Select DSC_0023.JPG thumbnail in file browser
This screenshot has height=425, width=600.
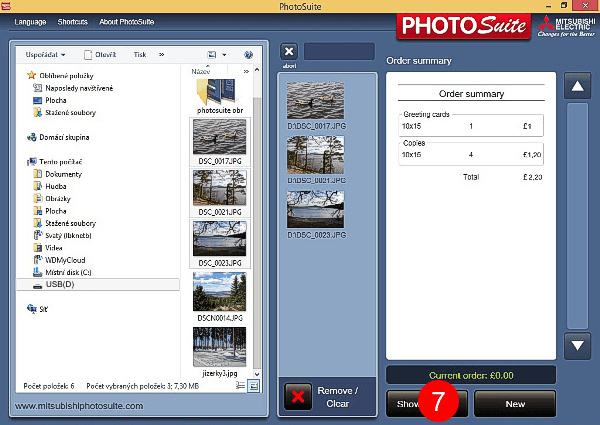point(220,244)
